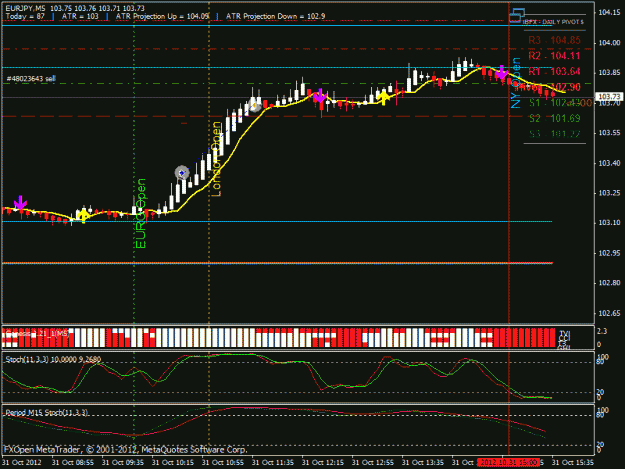625x469 pixels.
Task: Click the ATR Projection Up = 104.09 text
Action: click(162, 16)
